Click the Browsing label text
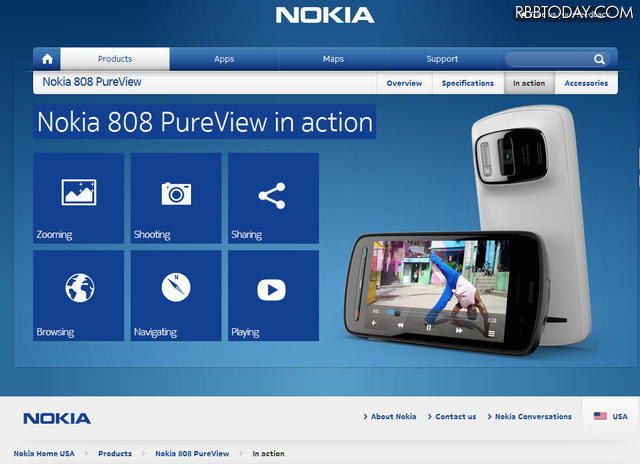 (55, 332)
